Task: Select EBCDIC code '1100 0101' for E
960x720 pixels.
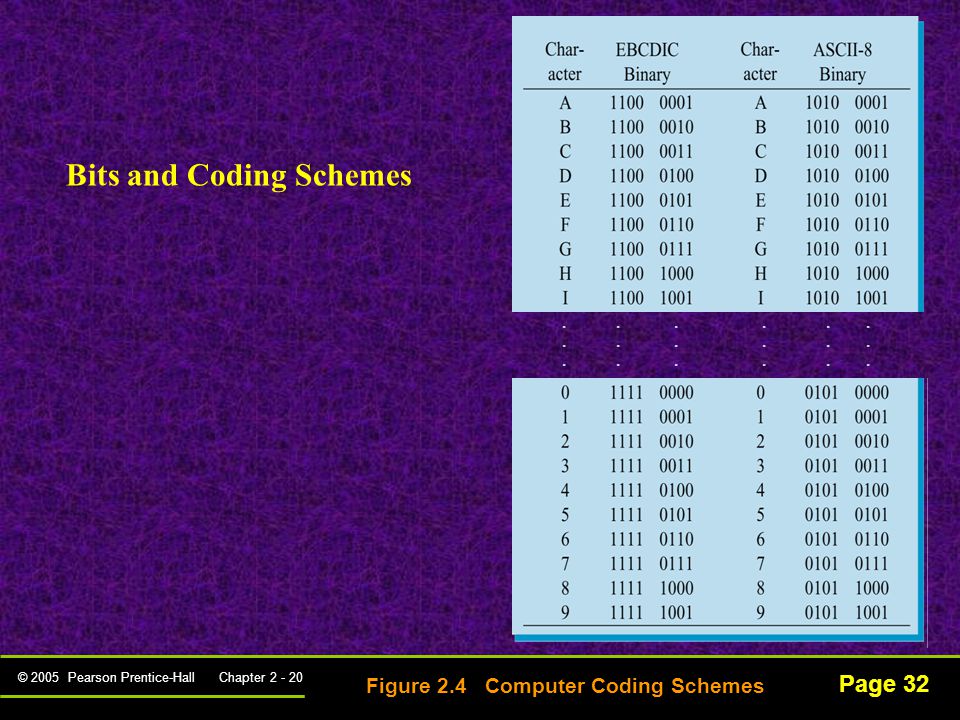Action: point(651,201)
